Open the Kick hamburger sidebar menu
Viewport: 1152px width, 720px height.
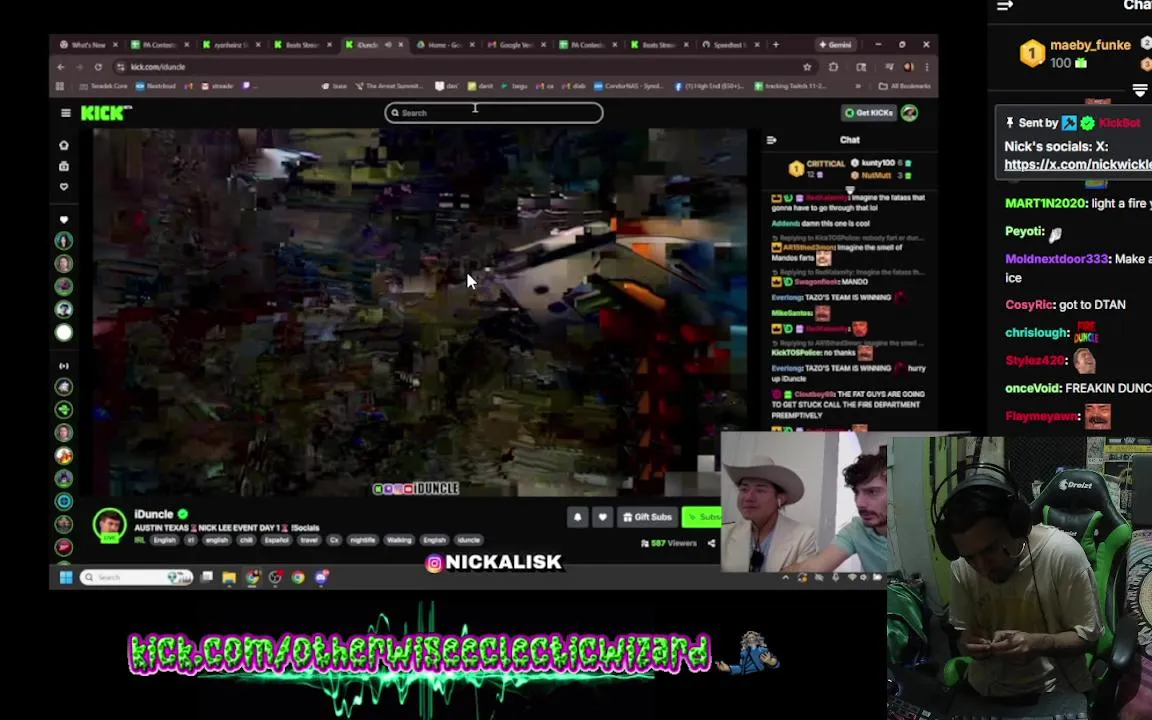pos(65,113)
